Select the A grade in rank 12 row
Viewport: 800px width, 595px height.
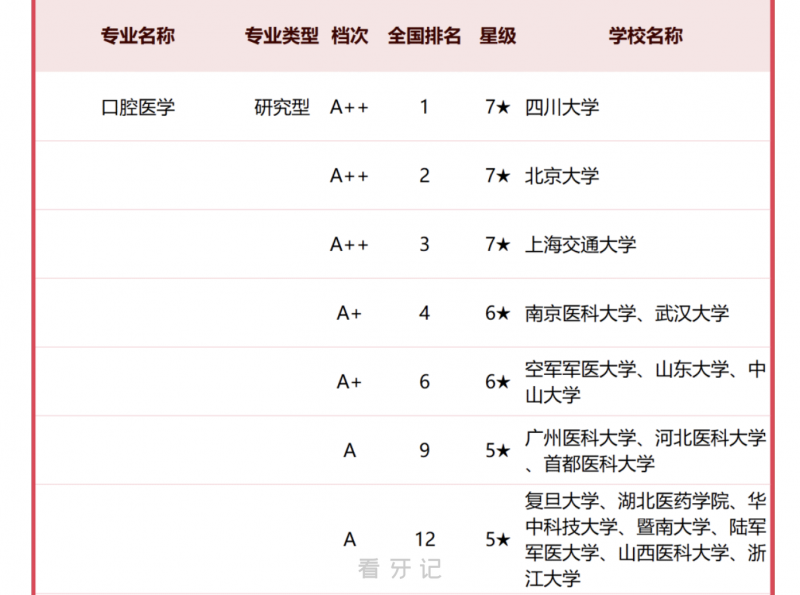(349, 539)
